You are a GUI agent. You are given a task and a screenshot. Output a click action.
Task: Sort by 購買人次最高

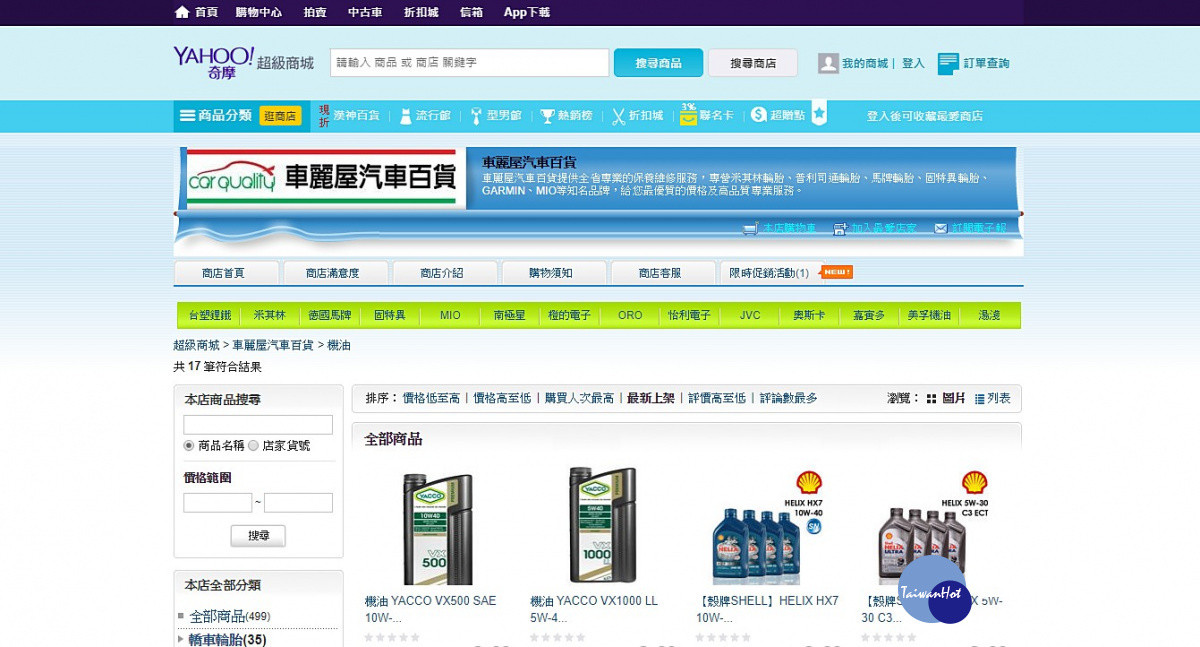pyautogui.click(x=579, y=398)
